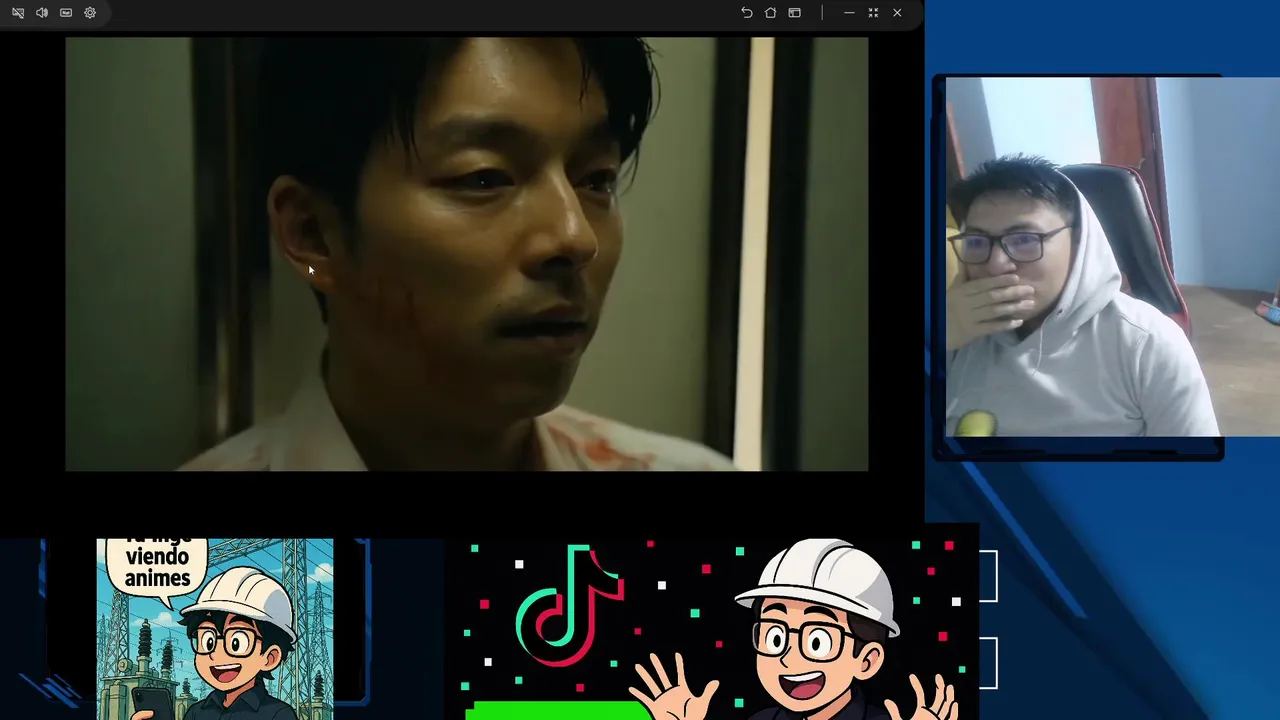1280x720 pixels.
Task: Close the mirroring window
Action: [897, 13]
